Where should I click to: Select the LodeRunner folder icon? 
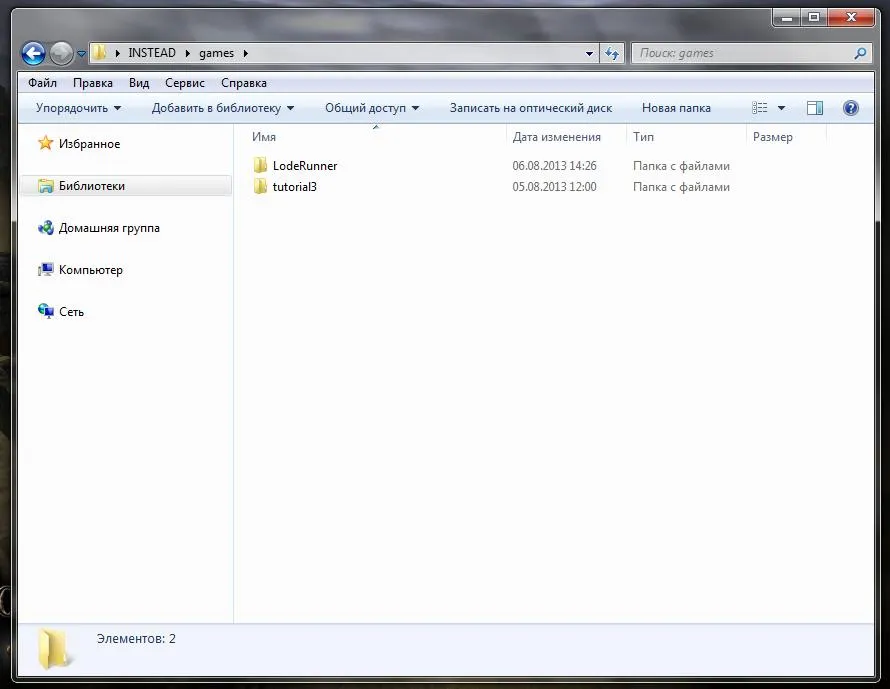tap(260, 166)
